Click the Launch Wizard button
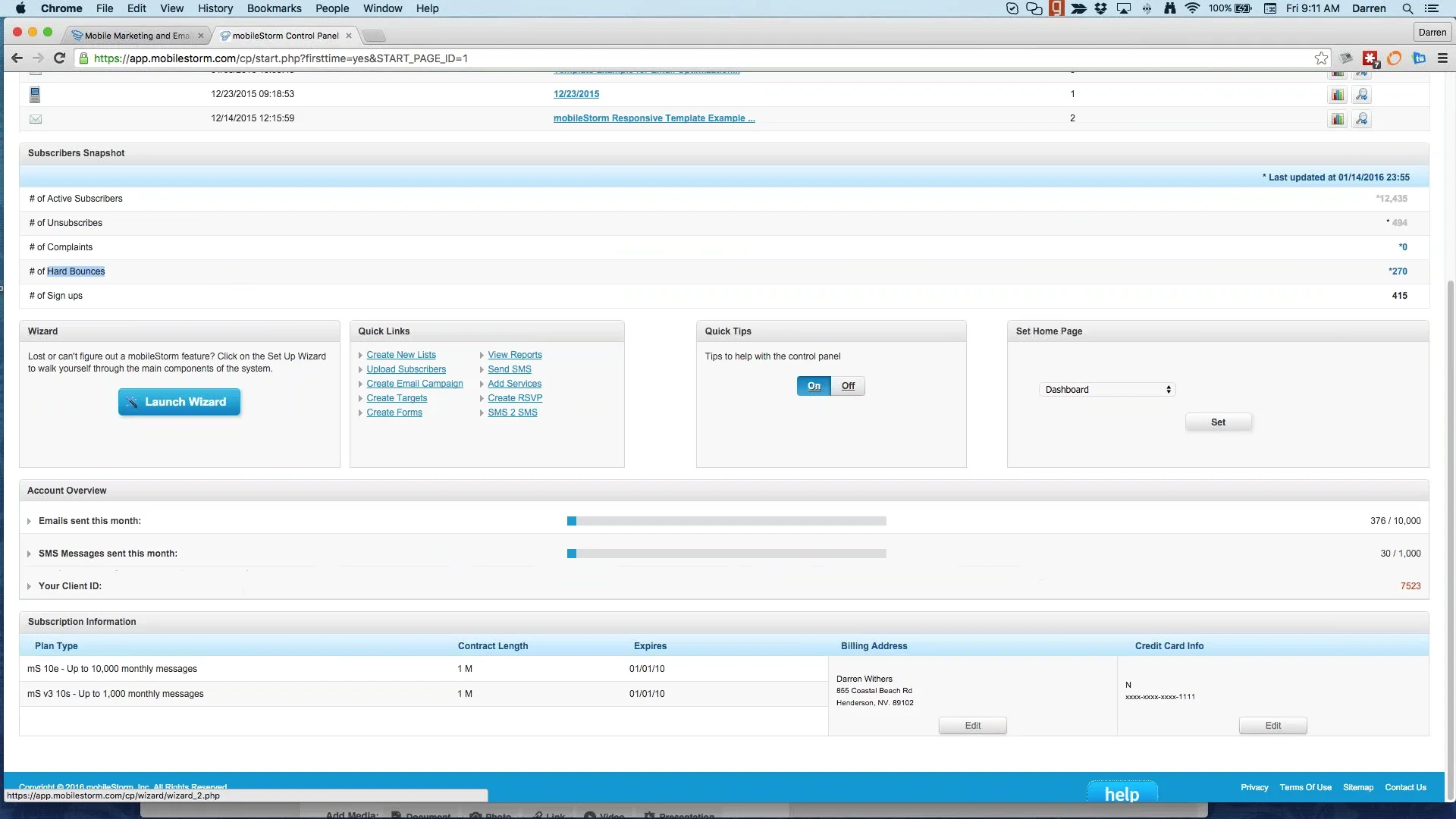Image resolution: width=1456 pixels, height=819 pixels. pos(179,401)
